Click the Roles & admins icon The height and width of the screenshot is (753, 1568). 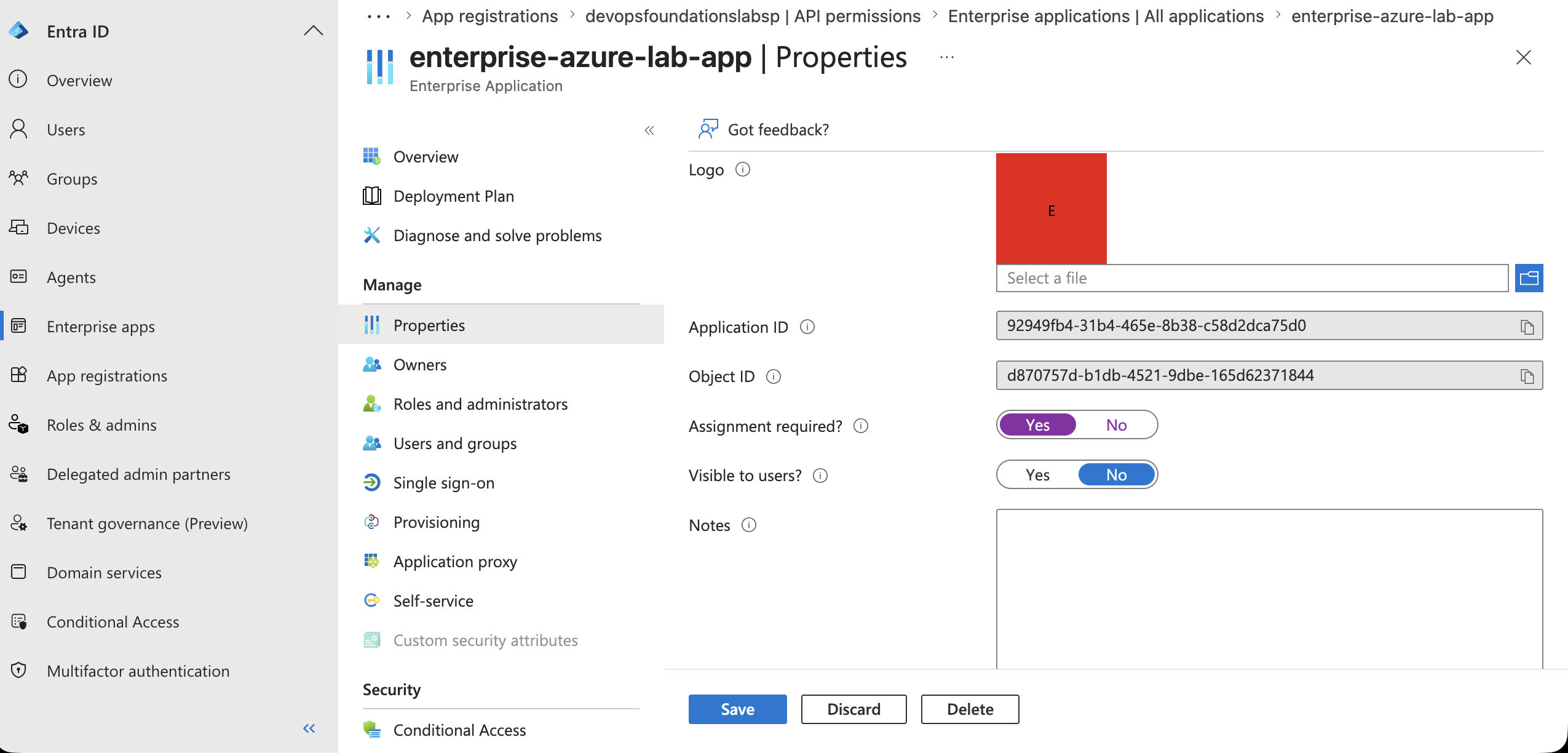pyautogui.click(x=18, y=424)
